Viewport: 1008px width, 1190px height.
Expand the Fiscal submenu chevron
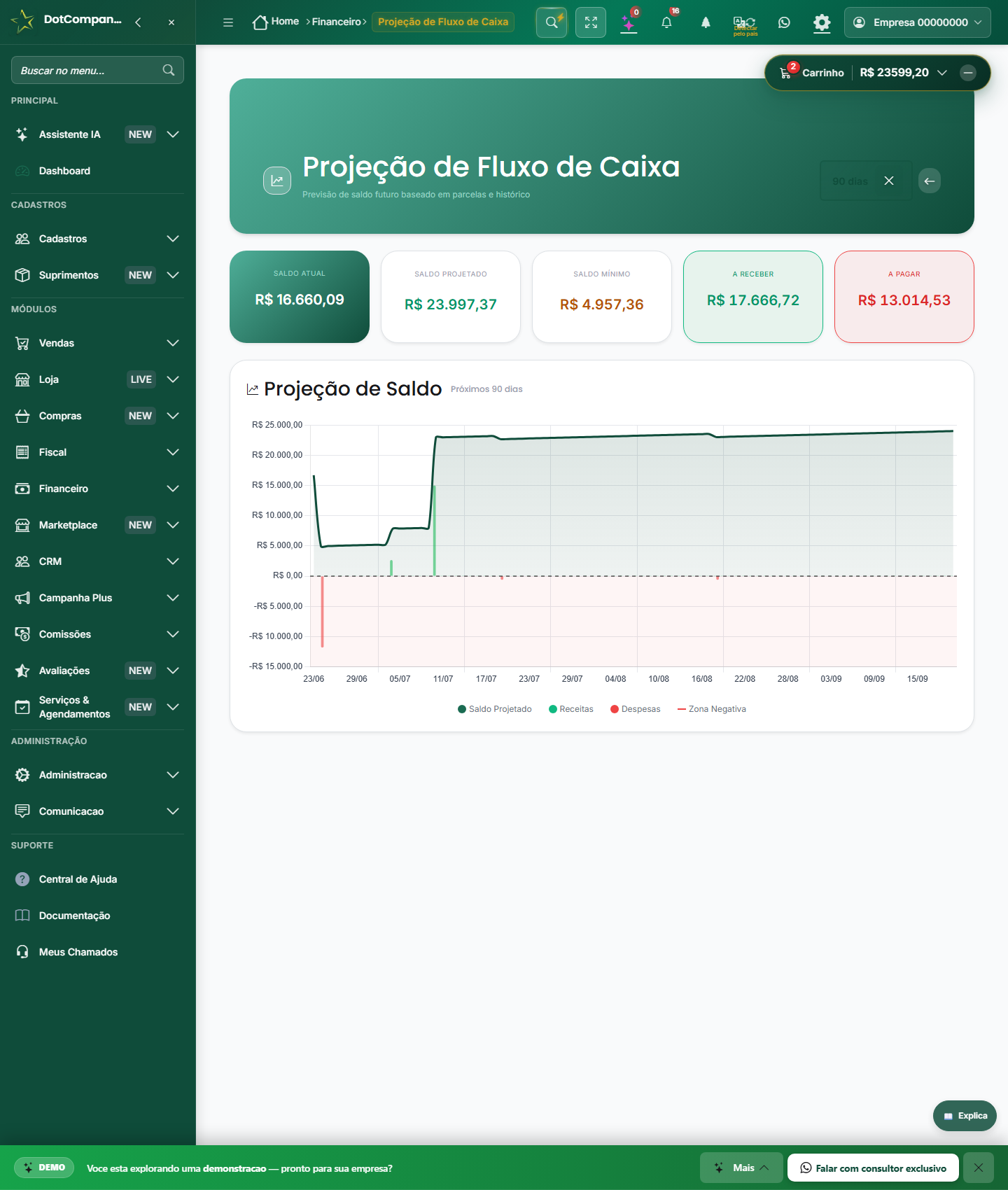173,452
